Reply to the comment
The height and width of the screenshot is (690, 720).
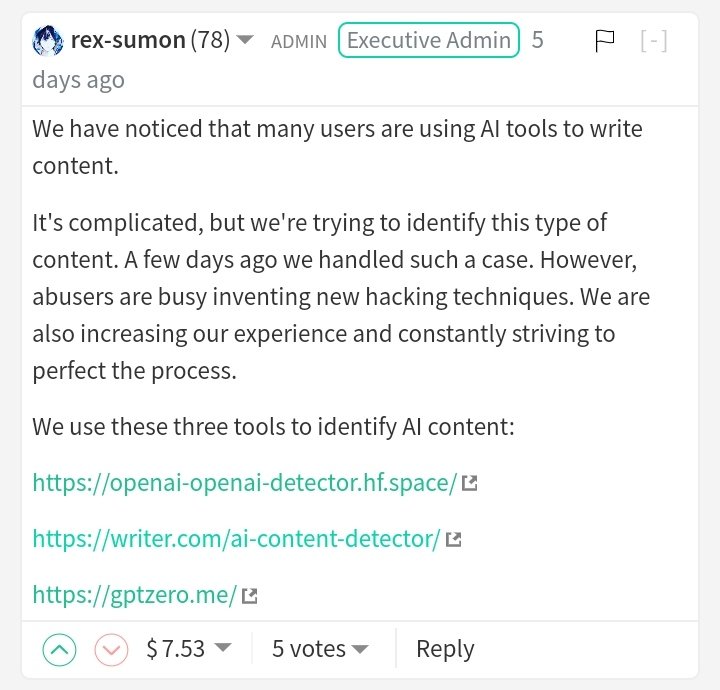(x=445, y=649)
